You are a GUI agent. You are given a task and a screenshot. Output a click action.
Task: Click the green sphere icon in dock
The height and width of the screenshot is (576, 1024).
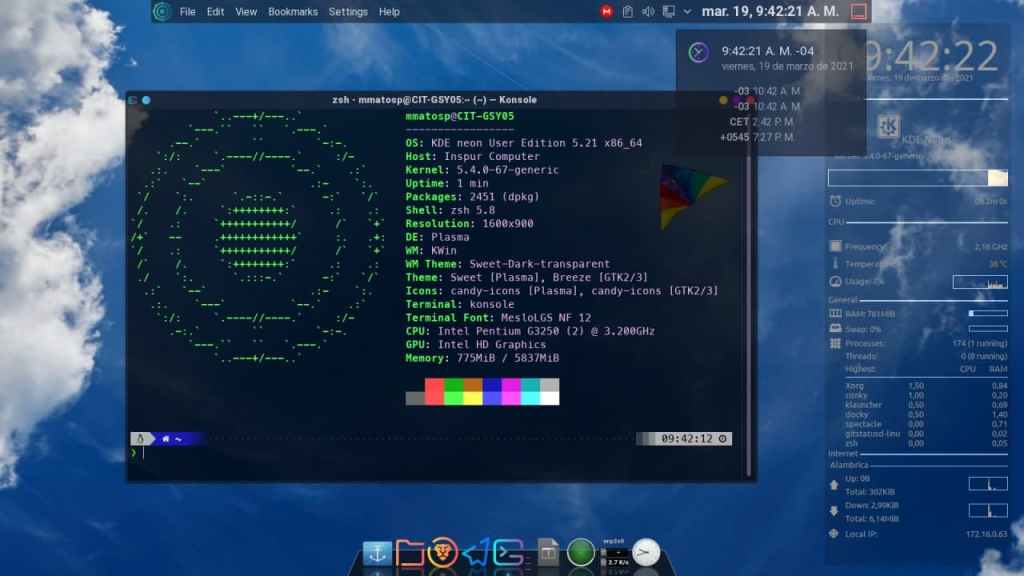click(x=581, y=552)
